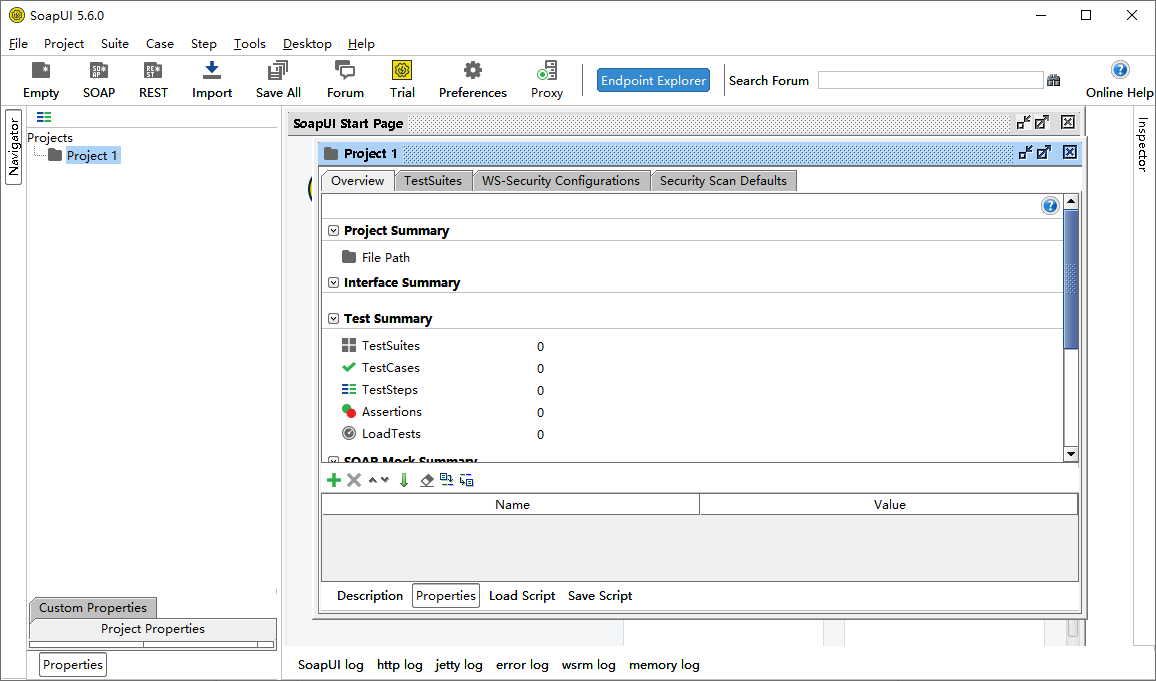Open the wsrm log tab
Screen dimensions: 1156x681
(588, 665)
